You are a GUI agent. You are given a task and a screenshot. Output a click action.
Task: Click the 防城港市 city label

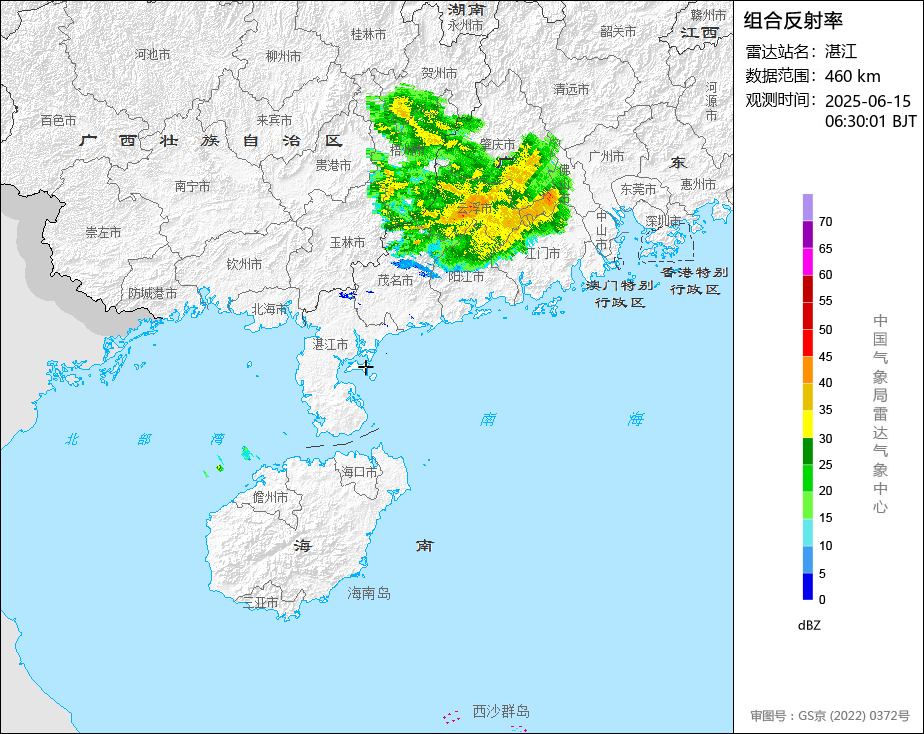pos(153,293)
